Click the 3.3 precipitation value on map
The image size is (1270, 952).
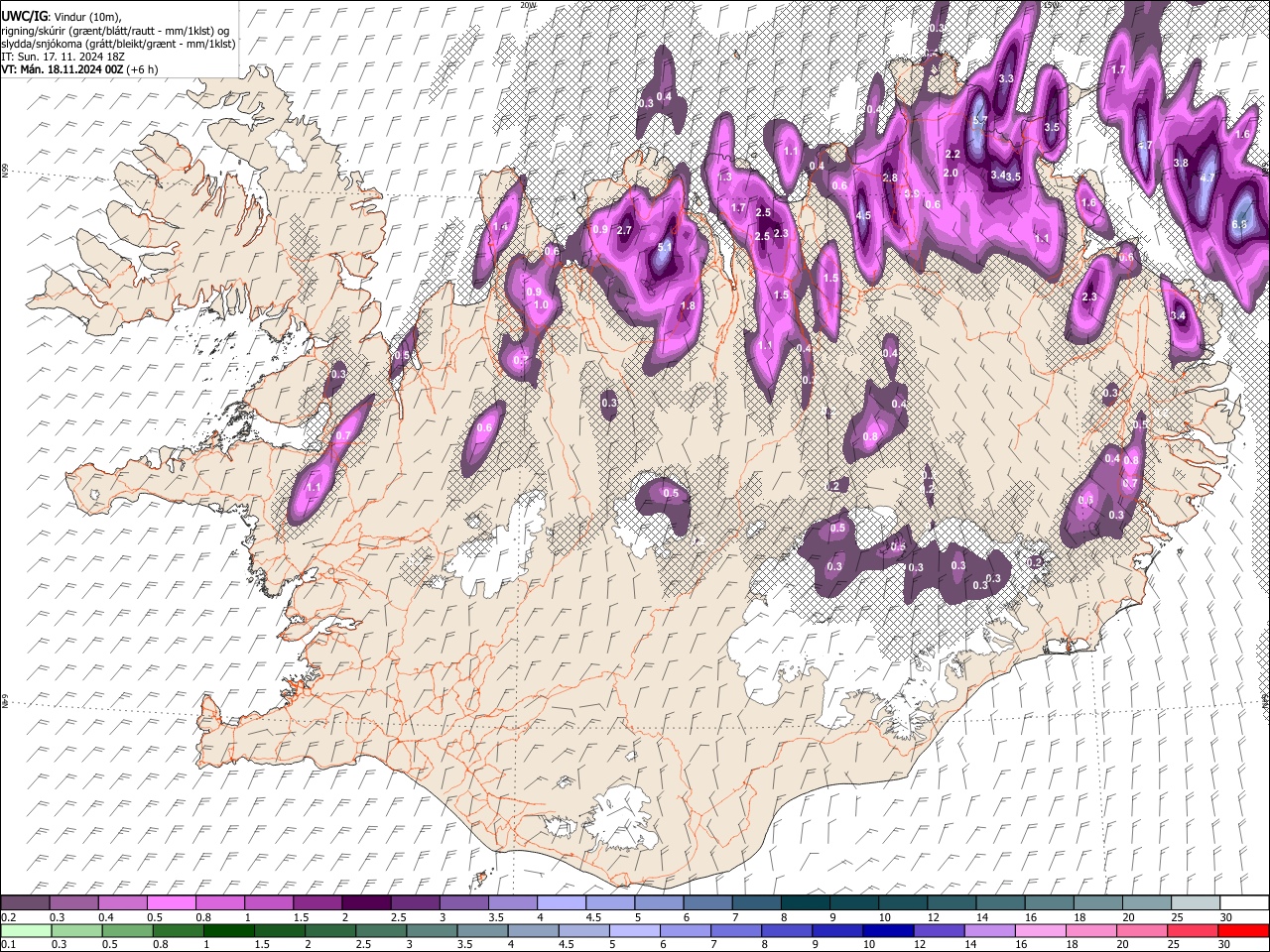point(1006,78)
